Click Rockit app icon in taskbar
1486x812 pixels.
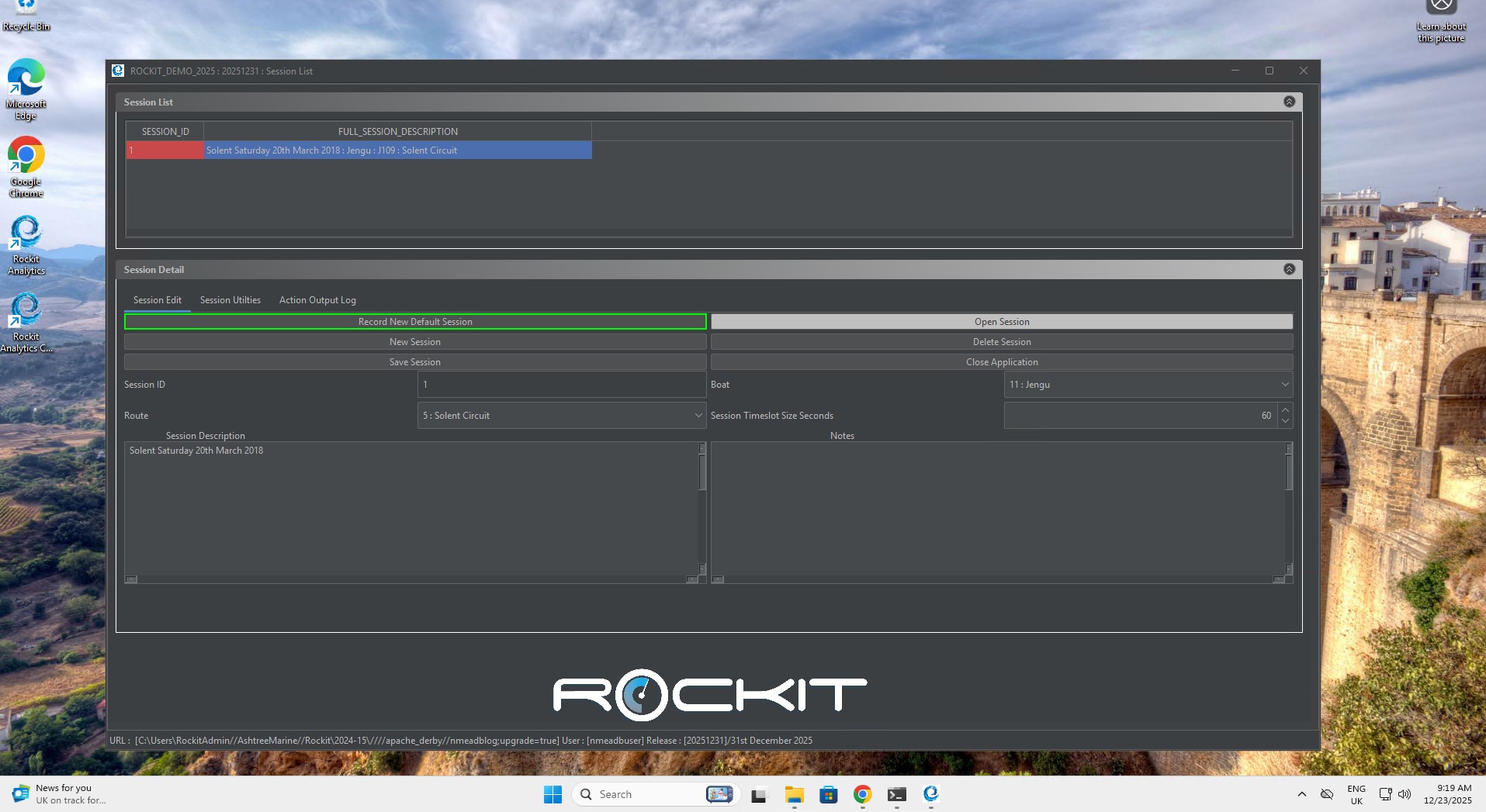[x=930, y=794]
